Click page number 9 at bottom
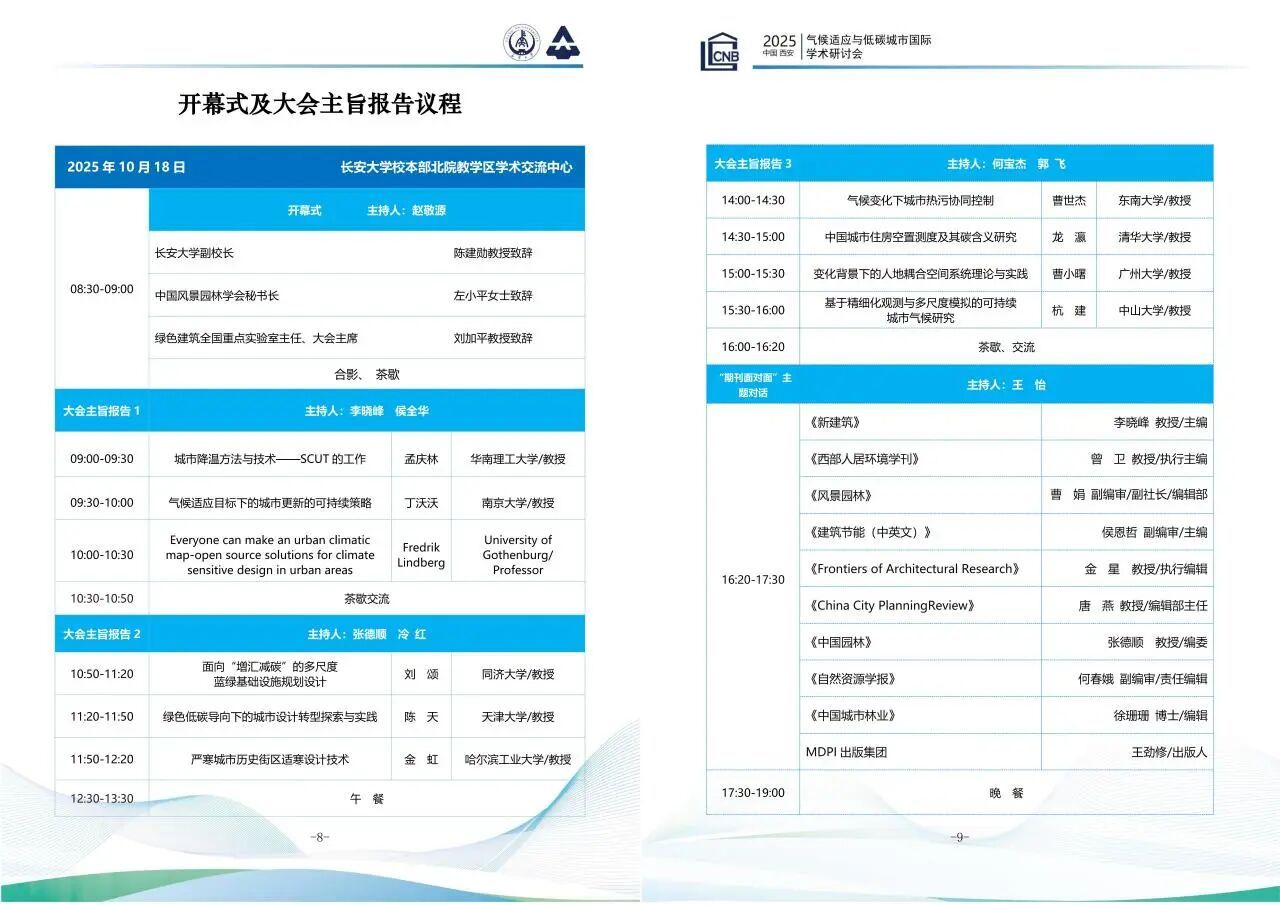Screen dimensions: 1280x905 click(x=959, y=837)
